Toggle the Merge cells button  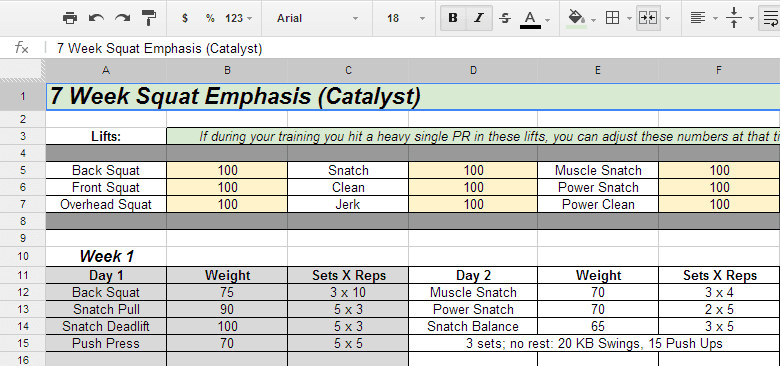point(648,18)
